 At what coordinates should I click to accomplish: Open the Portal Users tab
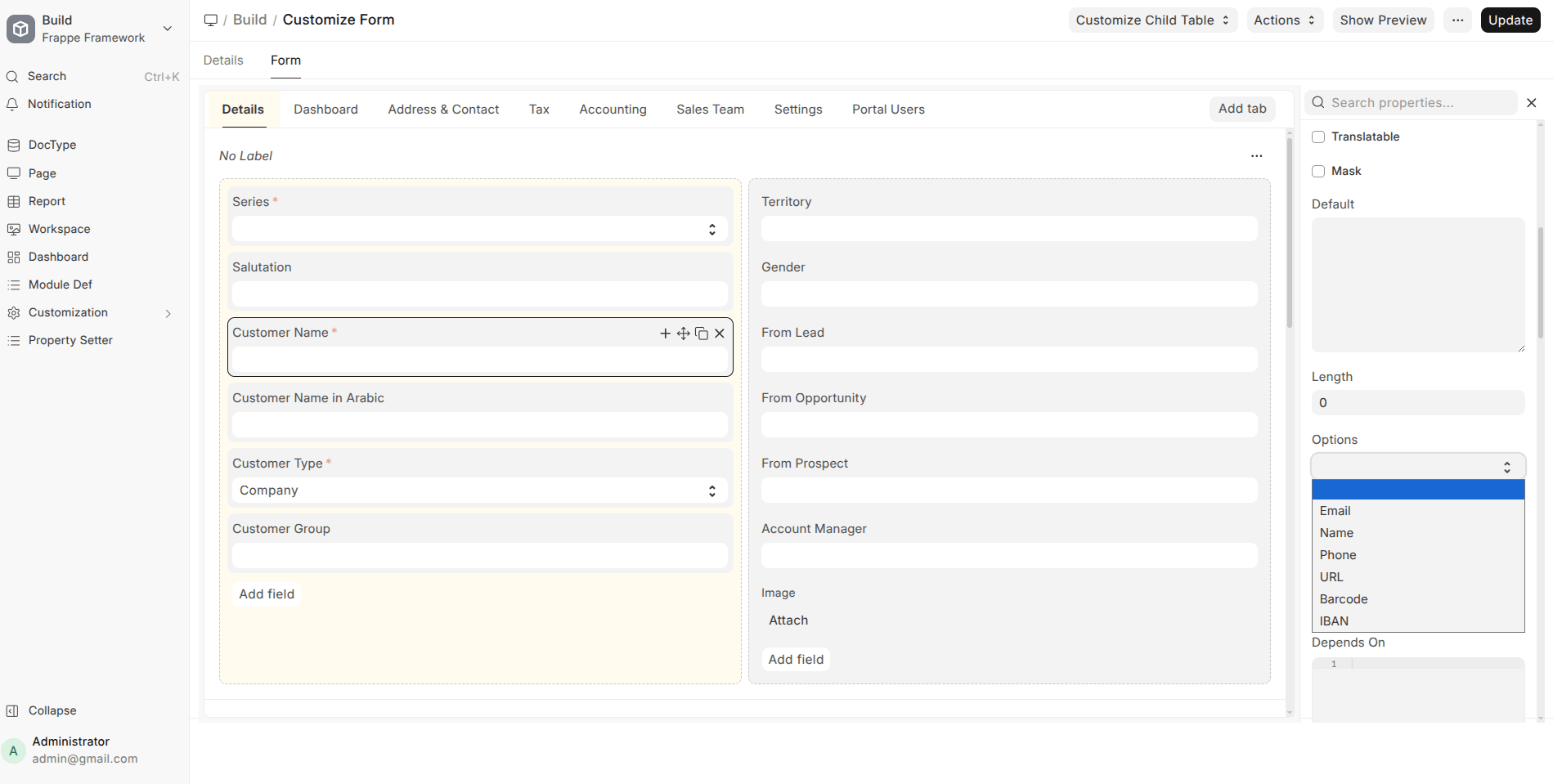887,110
